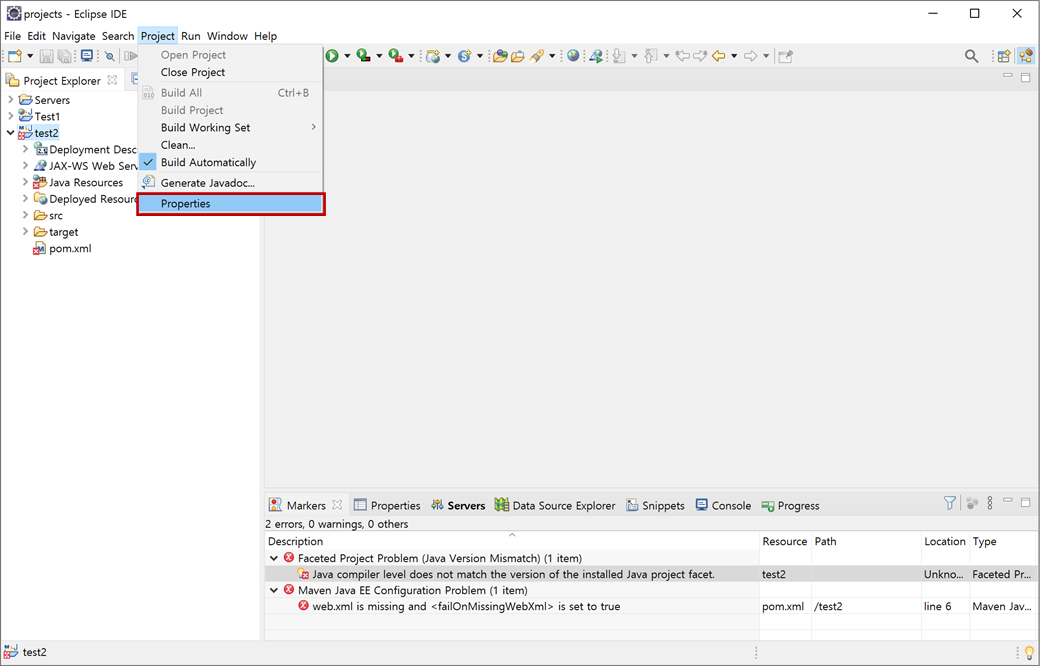
Task: Collapse Faceted Project Problem group
Action: [x=274, y=559]
